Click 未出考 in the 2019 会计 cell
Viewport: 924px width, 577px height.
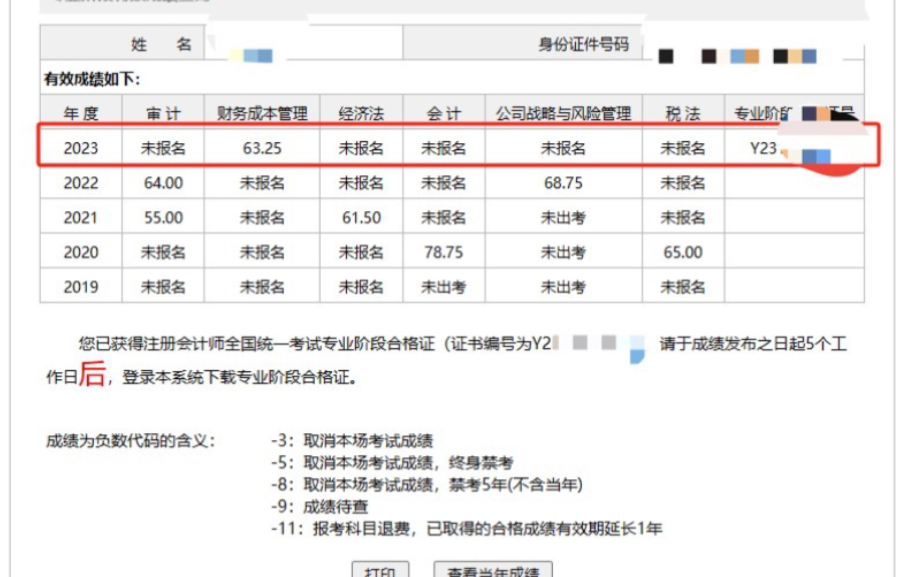tap(444, 287)
